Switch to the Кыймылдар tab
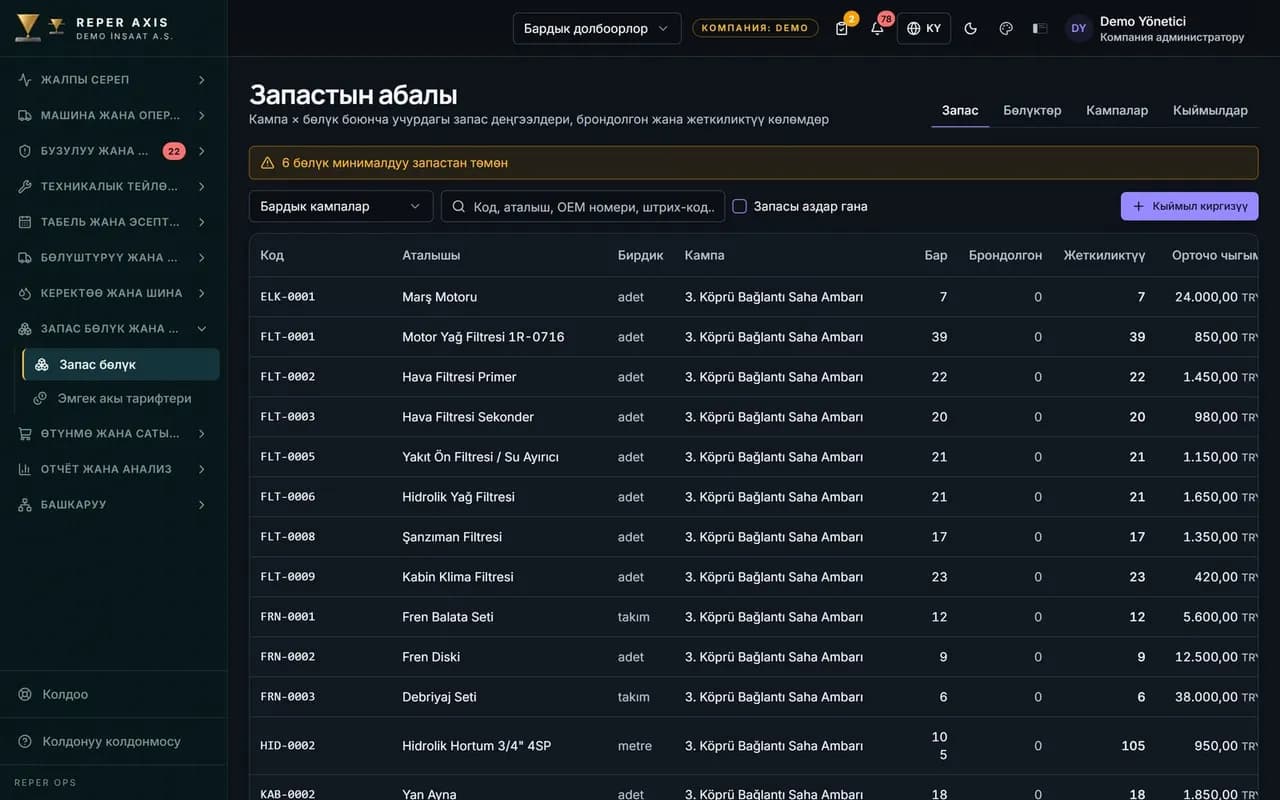Screen dimensions: 1280x800 (1210, 110)
